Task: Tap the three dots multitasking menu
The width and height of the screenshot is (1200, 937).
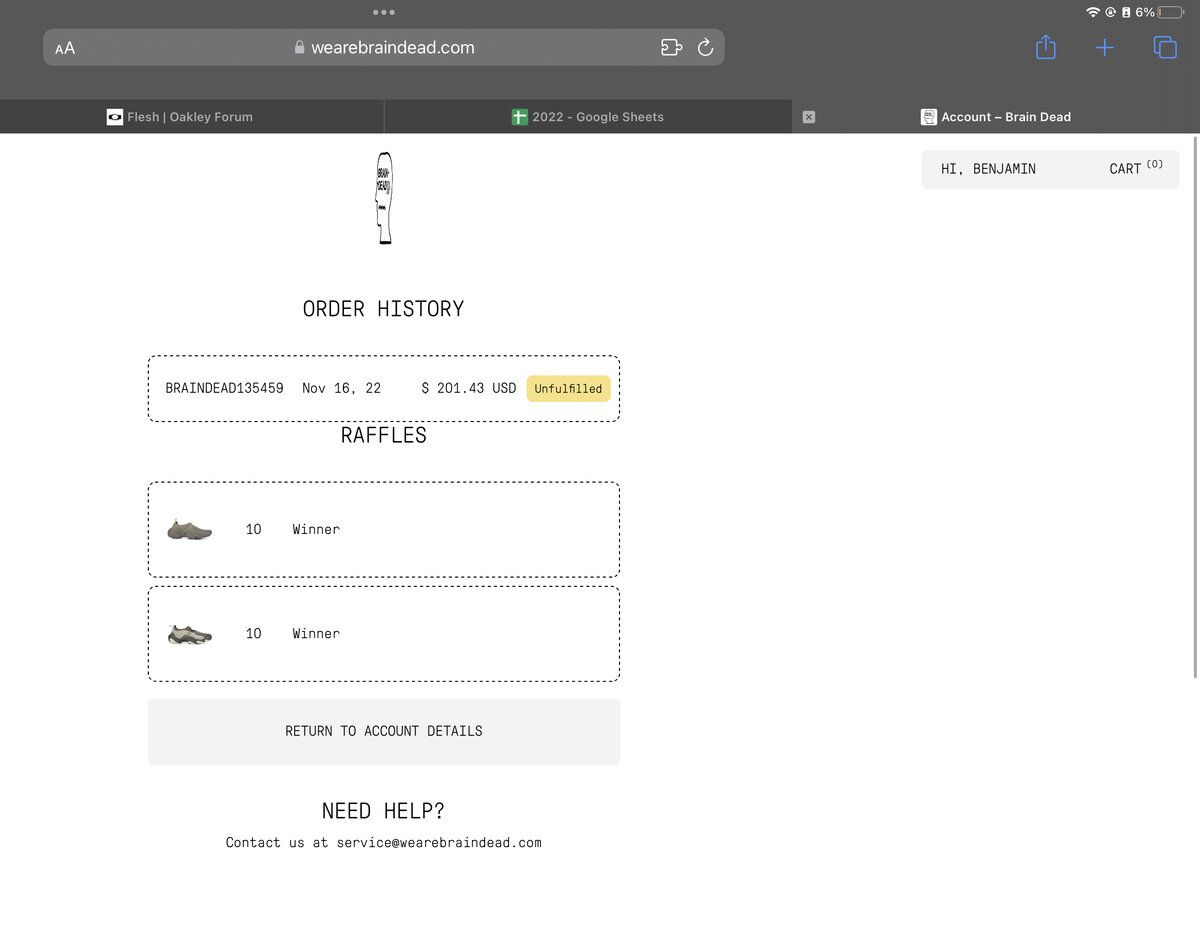Action: (384, 12)
